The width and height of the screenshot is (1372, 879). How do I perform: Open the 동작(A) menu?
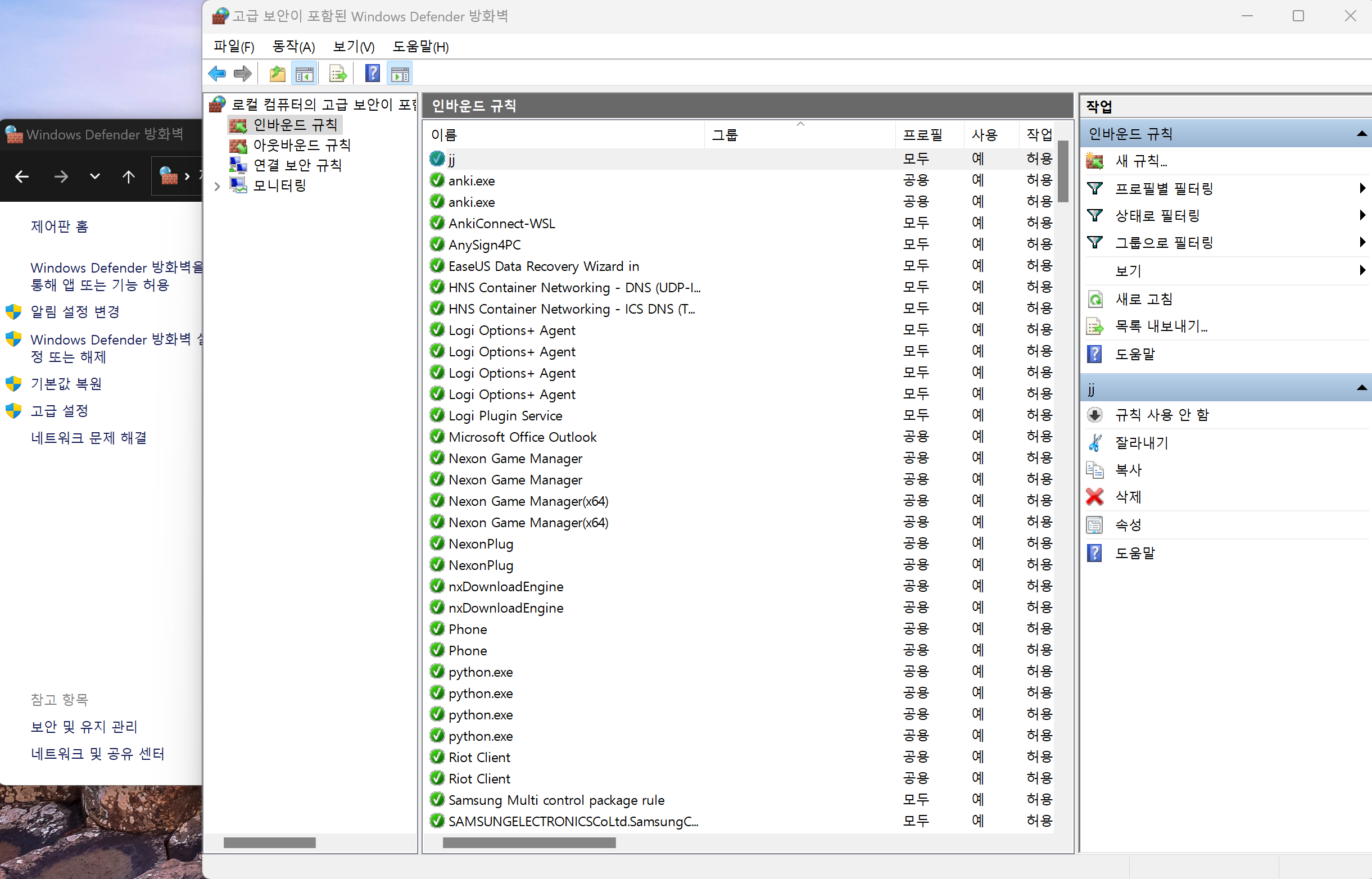pos(293,47)
